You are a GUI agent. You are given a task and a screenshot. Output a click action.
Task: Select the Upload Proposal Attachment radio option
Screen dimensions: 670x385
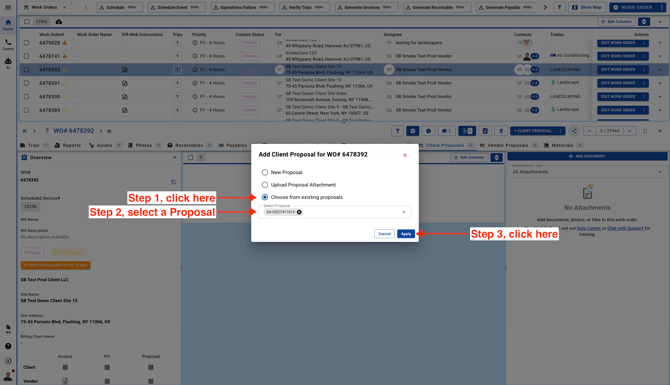[x=264, y=185]
